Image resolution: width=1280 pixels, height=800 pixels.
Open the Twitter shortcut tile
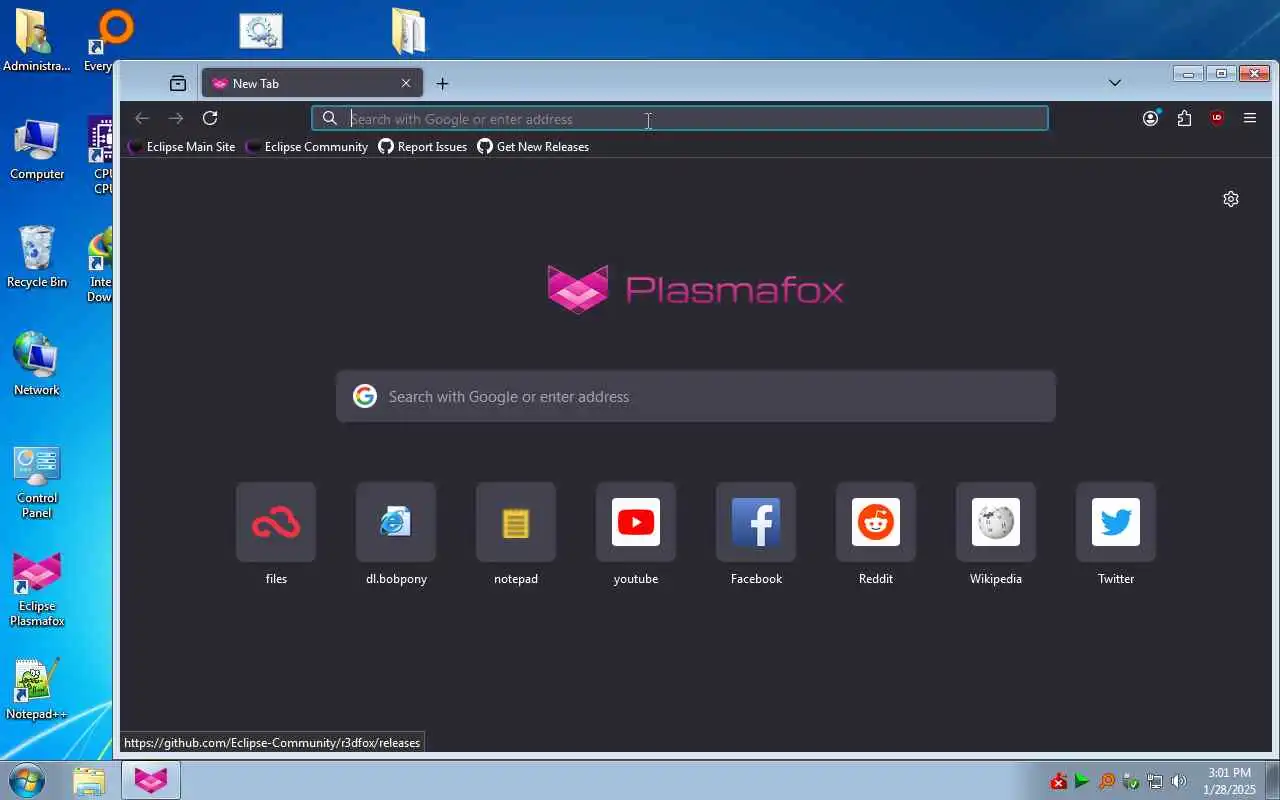point(1116,522)
